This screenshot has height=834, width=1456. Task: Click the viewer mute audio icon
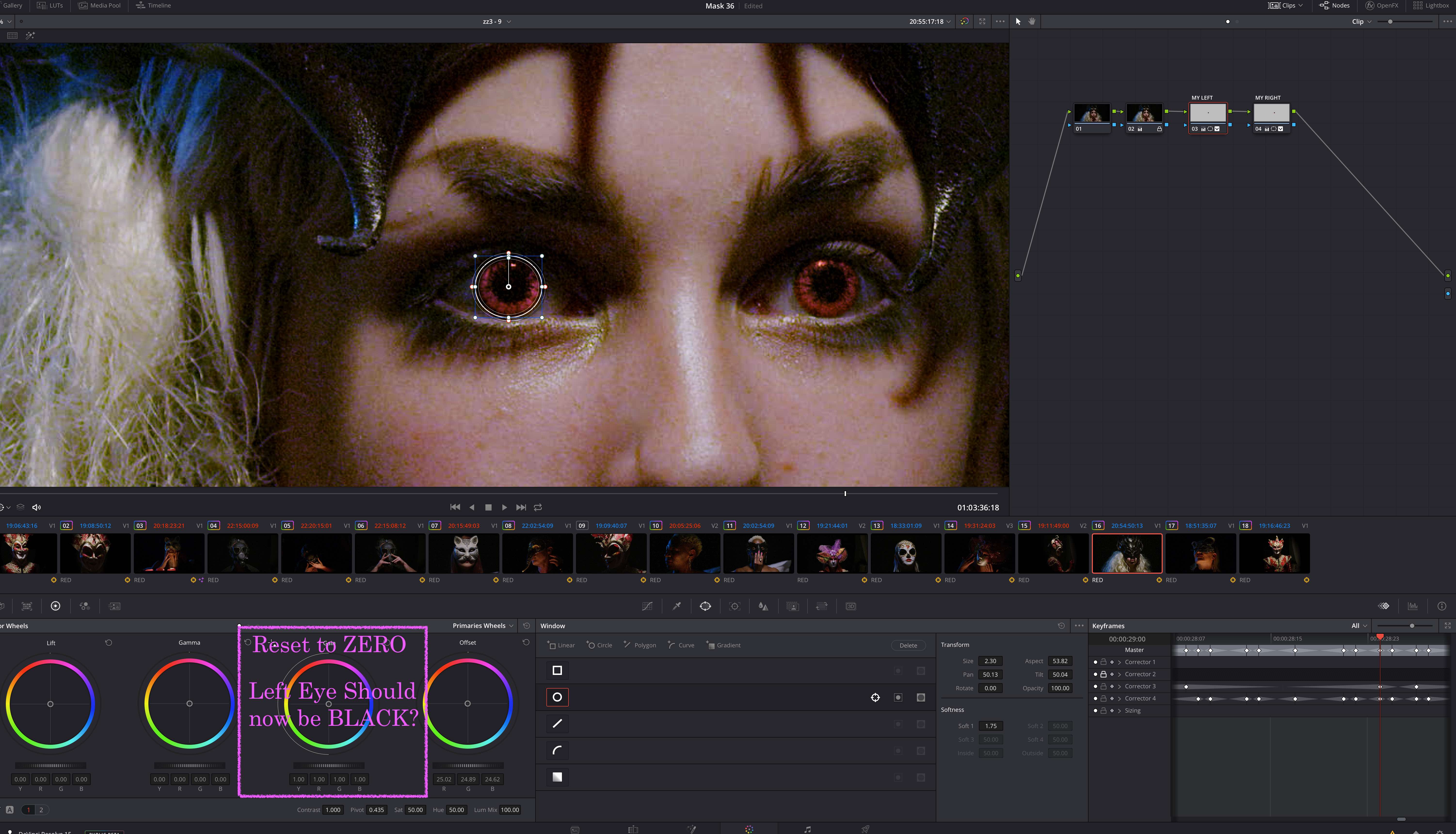37,507
